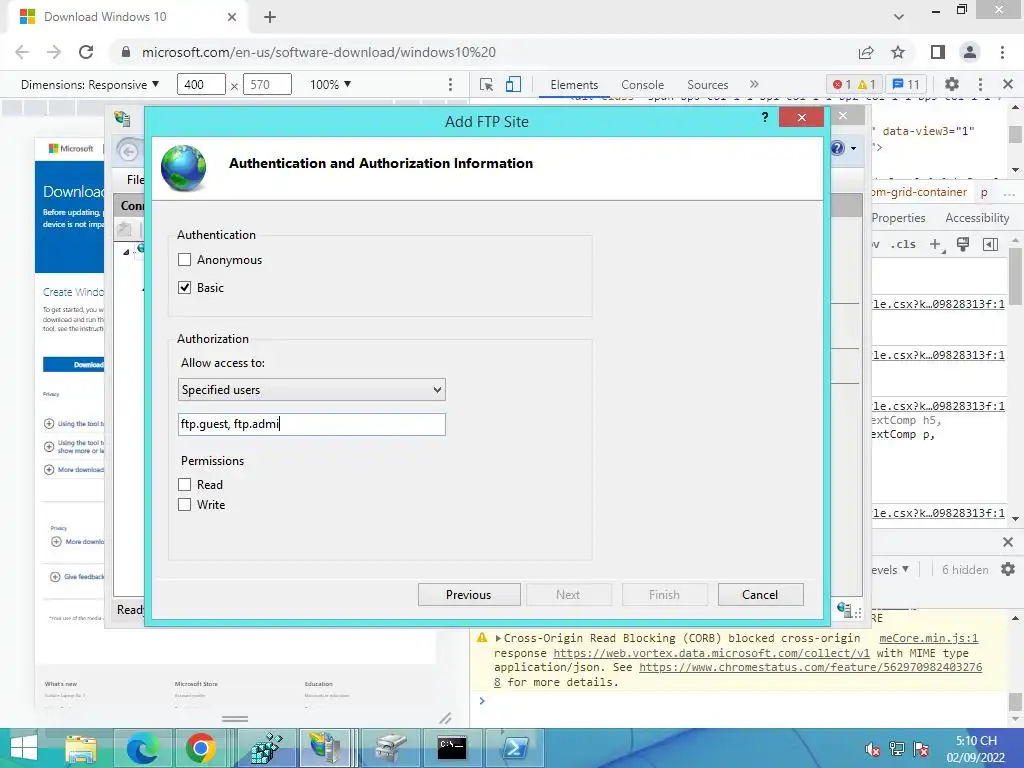Click the help question mark in dialog title
The image size is (1024, 768).
click(765, 118)
